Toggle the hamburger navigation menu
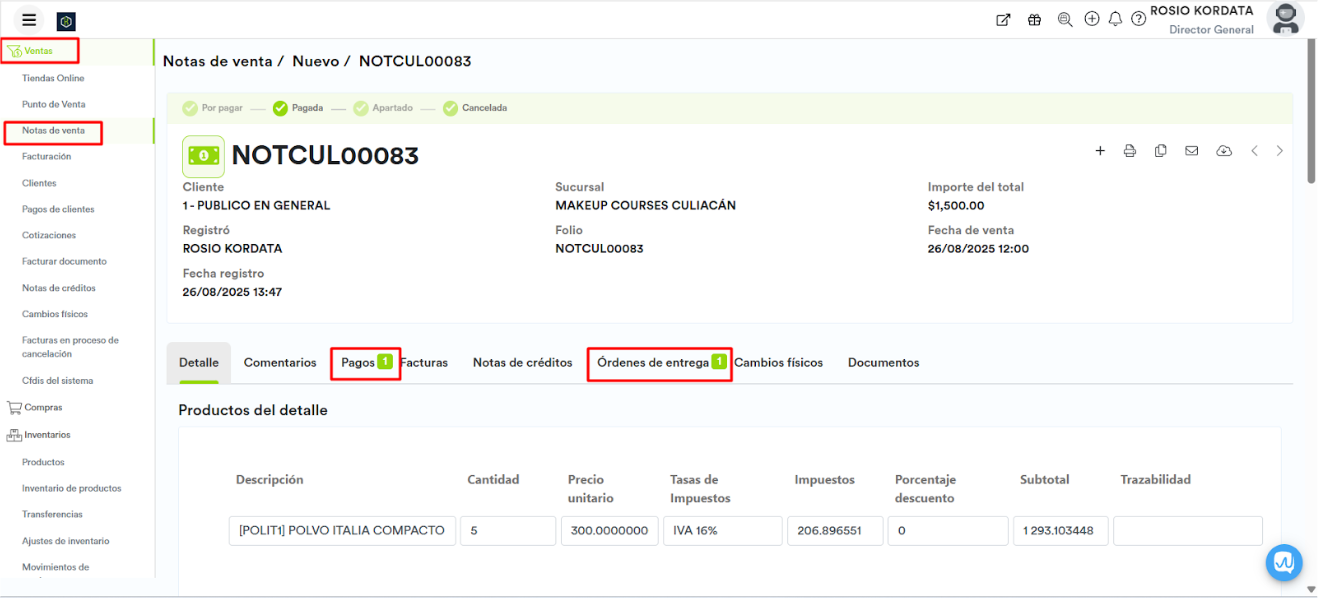This screenshot has width=1318, height=598. pos(29,20)
